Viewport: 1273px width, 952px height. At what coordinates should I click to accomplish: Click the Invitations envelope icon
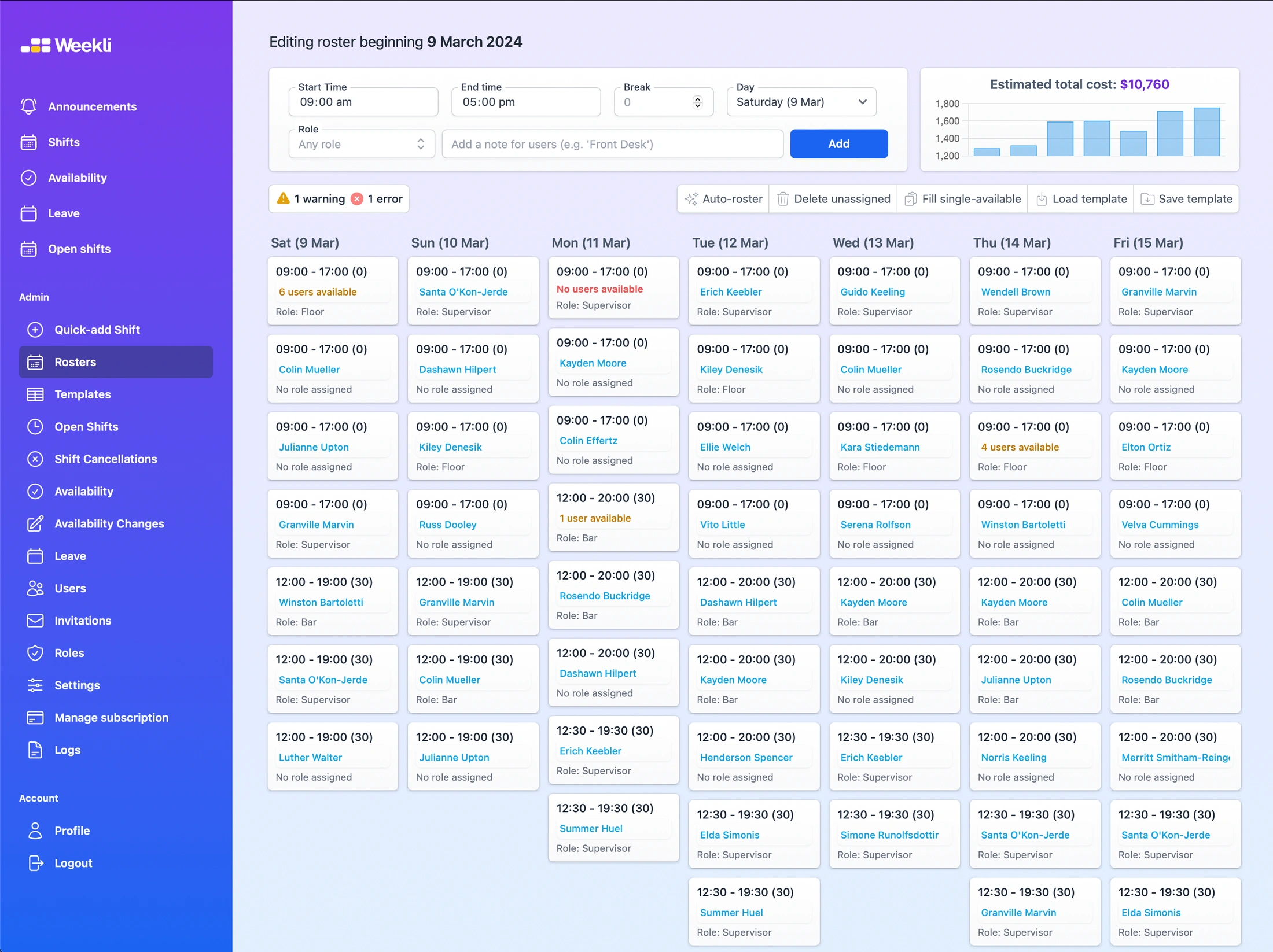click(x=35, y=621)
